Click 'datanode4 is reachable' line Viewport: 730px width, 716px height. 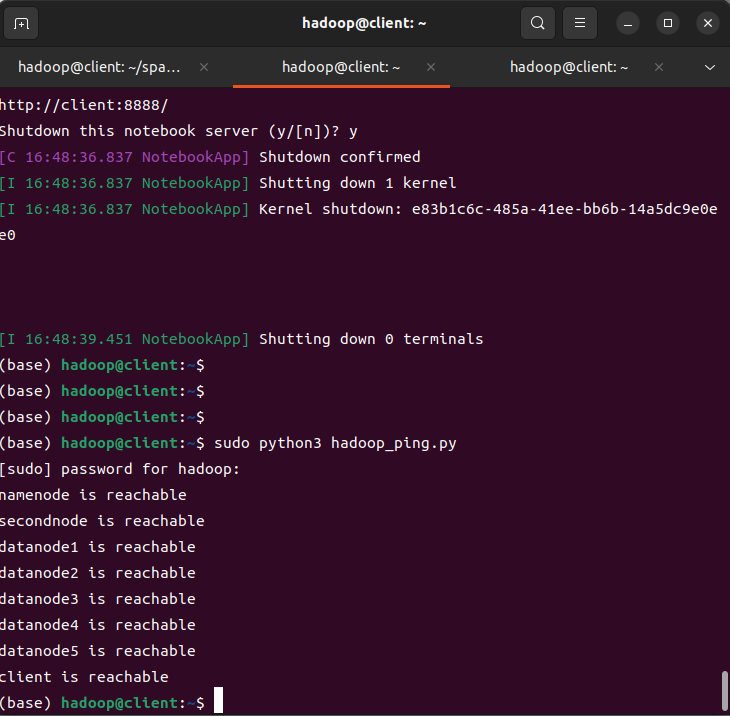point(98,625)
